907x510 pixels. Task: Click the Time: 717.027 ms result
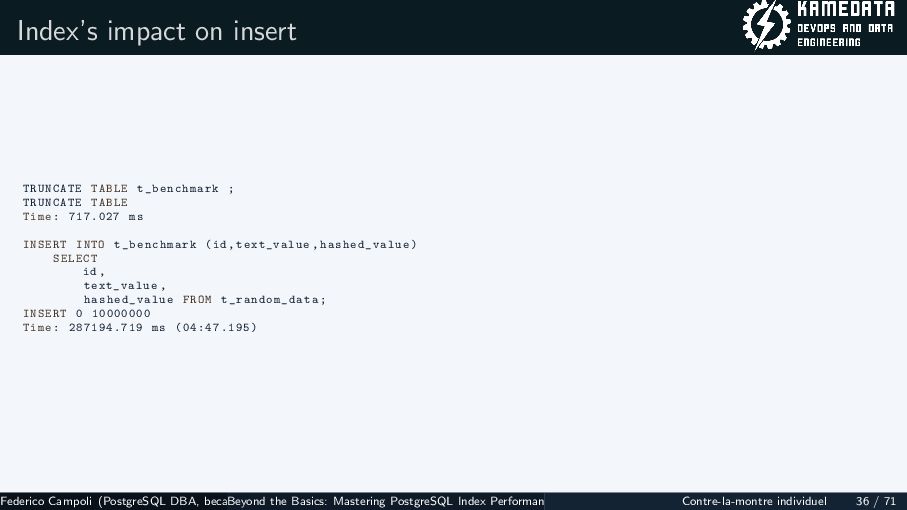pos(83,216)
